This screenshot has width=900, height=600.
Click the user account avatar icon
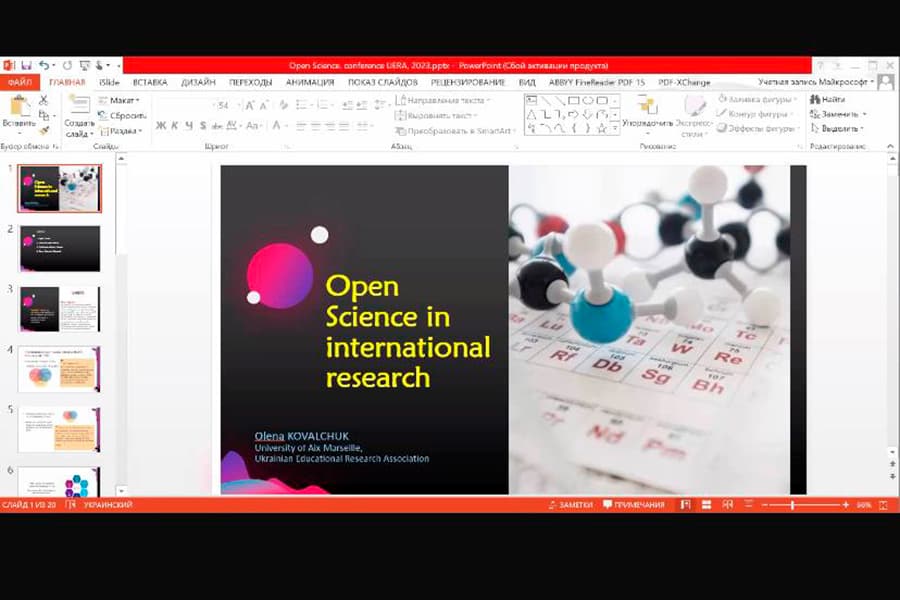(885, 82)
